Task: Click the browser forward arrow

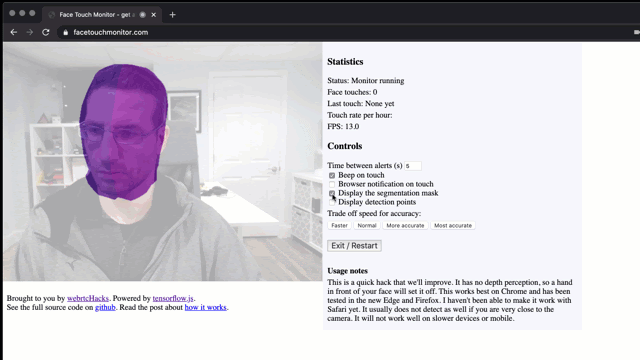Action: (x=29, y=32)
